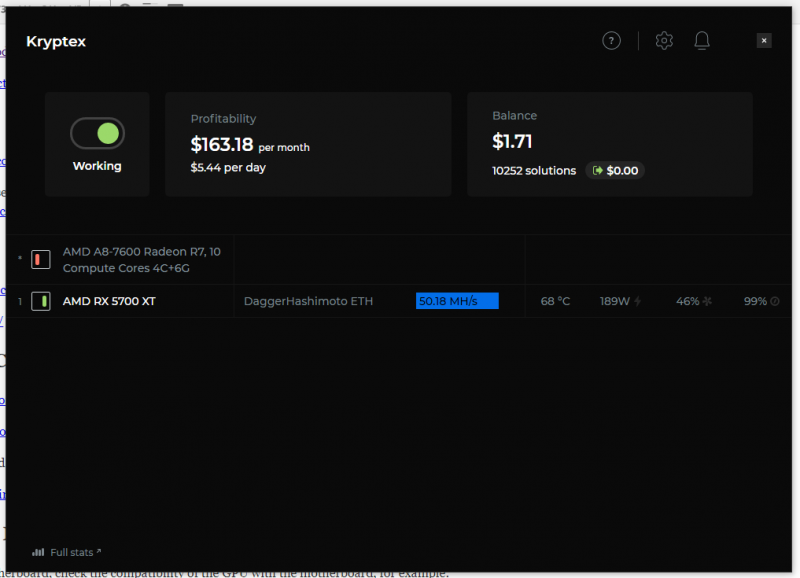
Task: Click the 50.18 MH/s hashrate bar
Action: [457, 301]
